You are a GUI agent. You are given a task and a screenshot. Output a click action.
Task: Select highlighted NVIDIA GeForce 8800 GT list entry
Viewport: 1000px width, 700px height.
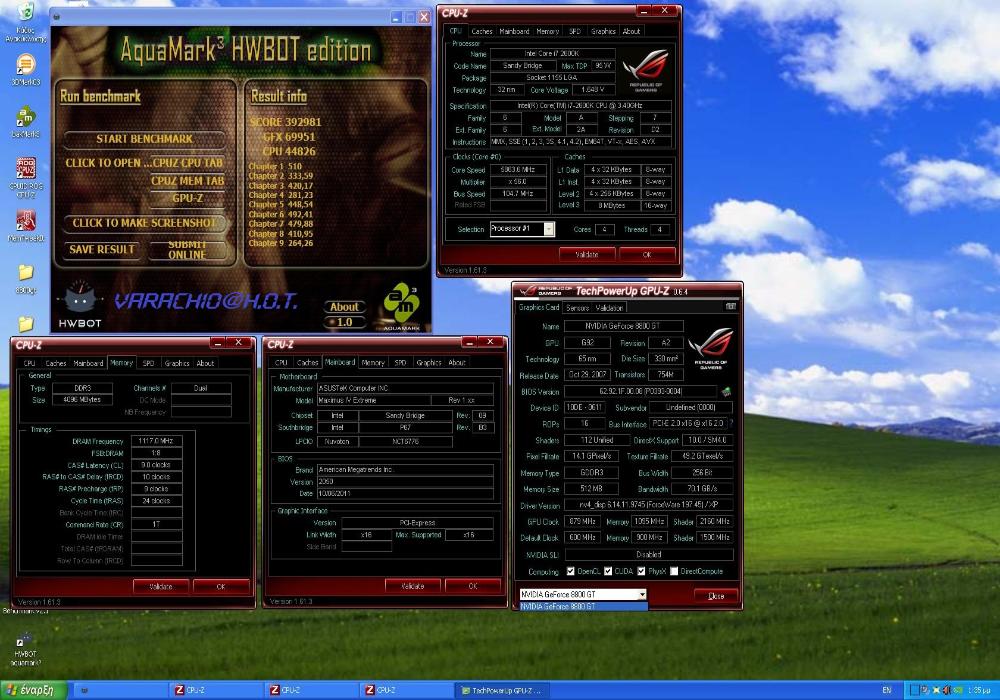(584, 606)
